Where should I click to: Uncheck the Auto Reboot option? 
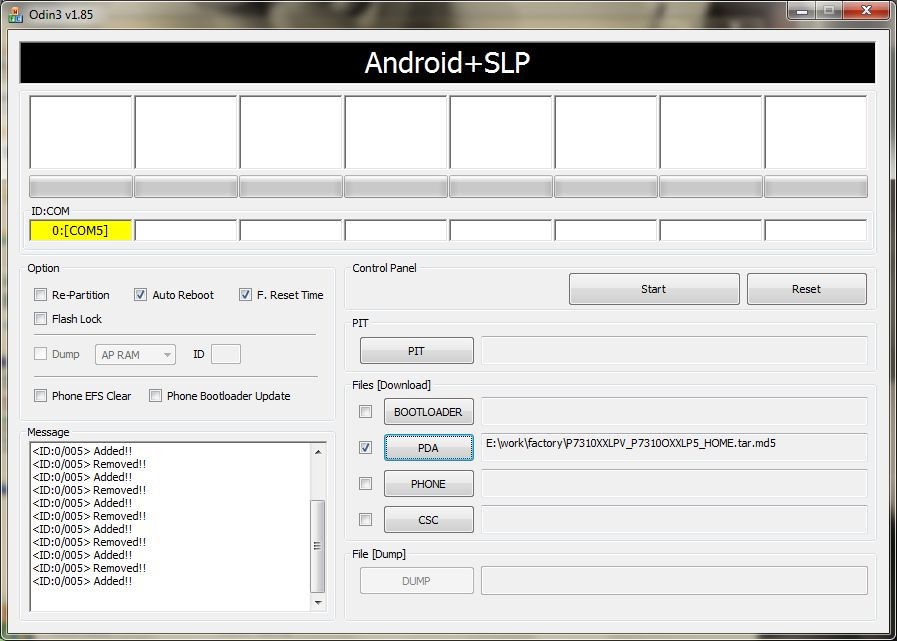(141, 295)
